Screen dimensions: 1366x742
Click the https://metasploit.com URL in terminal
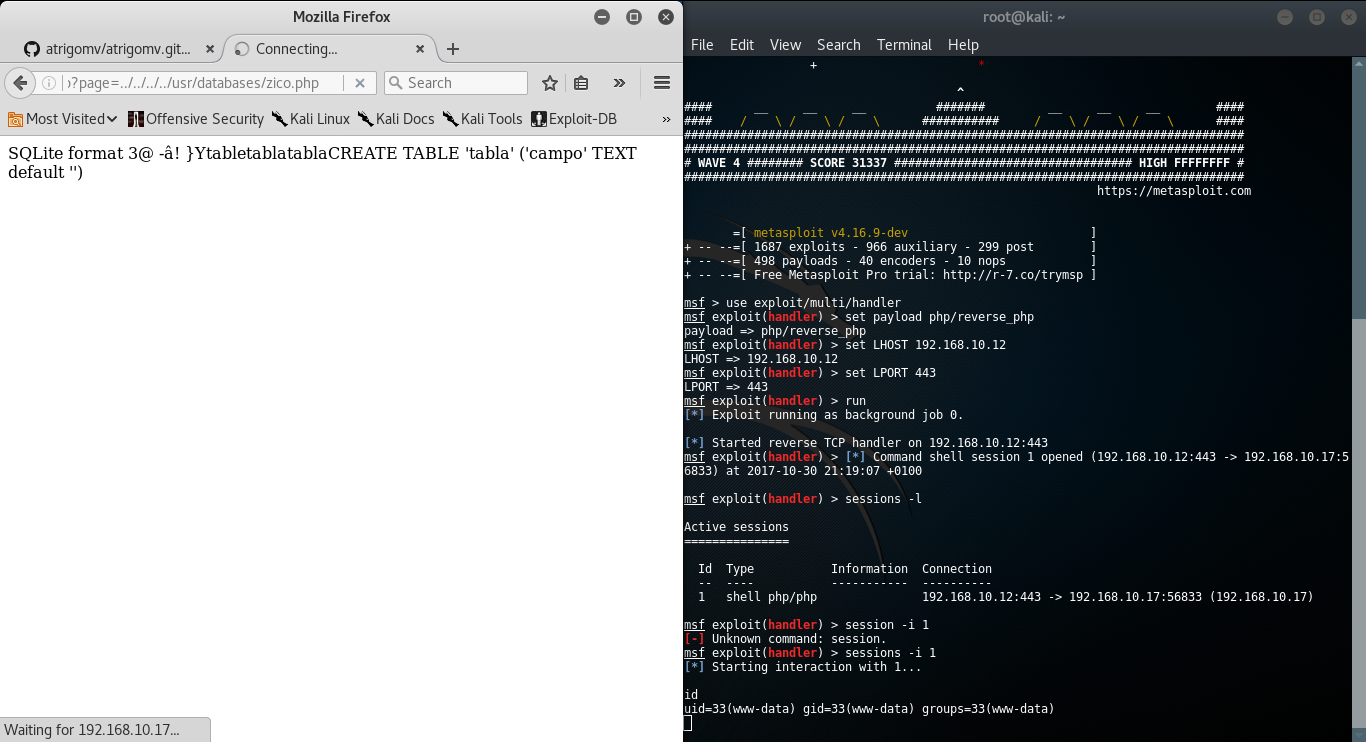[x=1174, y=191]
